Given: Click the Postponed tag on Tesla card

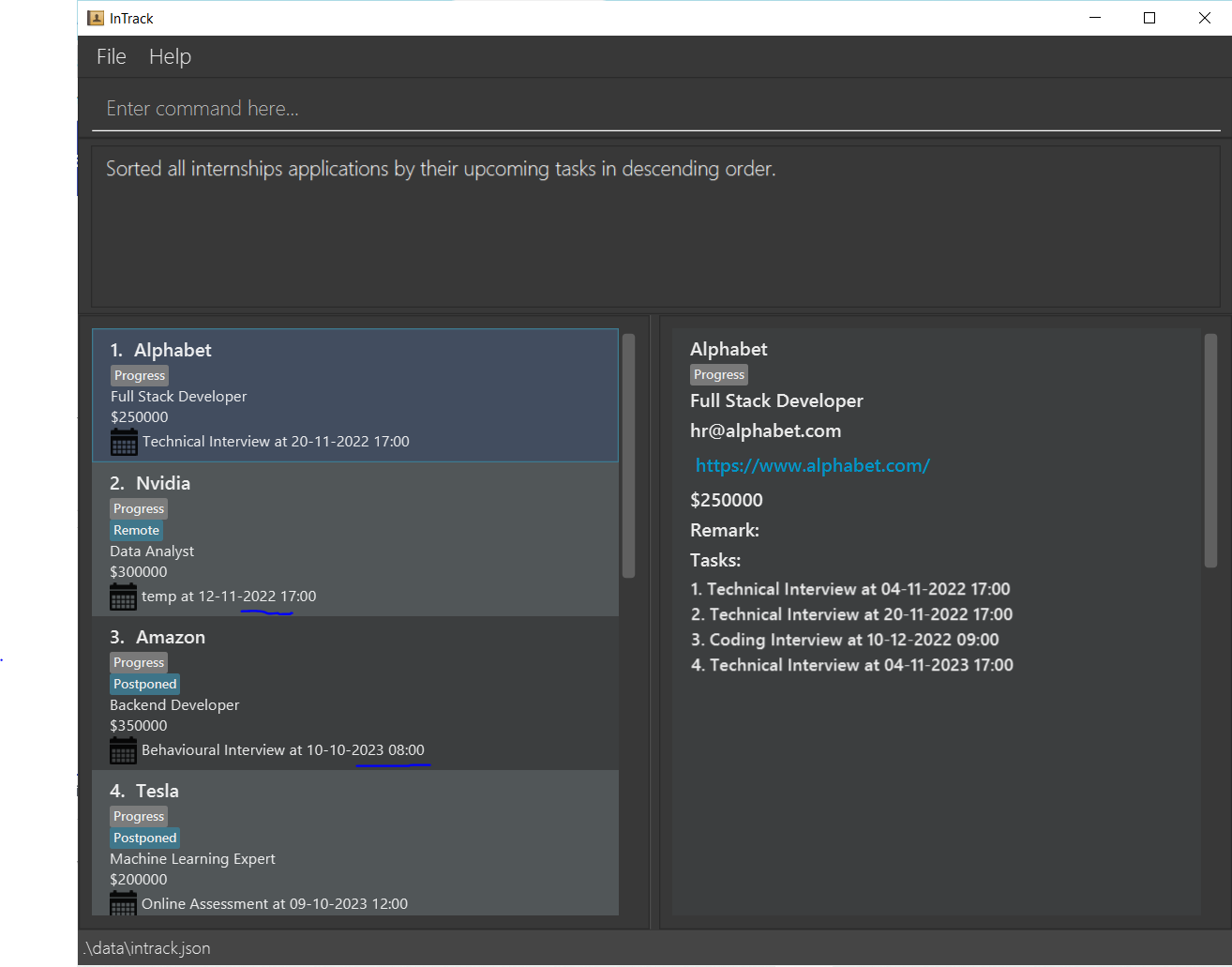Looking at the screenshot, I should pos(144,838).
